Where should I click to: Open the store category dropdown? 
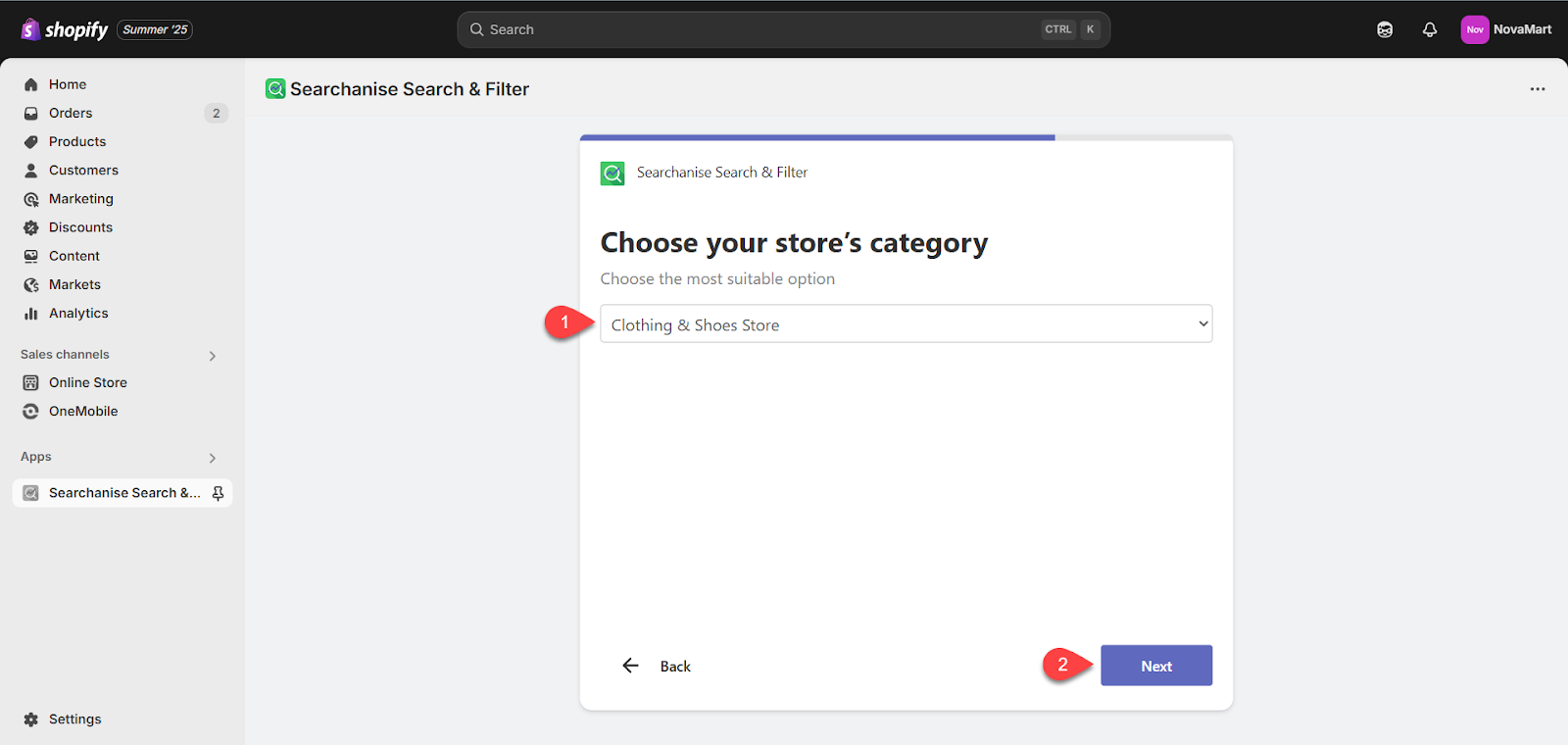point(906,324)
